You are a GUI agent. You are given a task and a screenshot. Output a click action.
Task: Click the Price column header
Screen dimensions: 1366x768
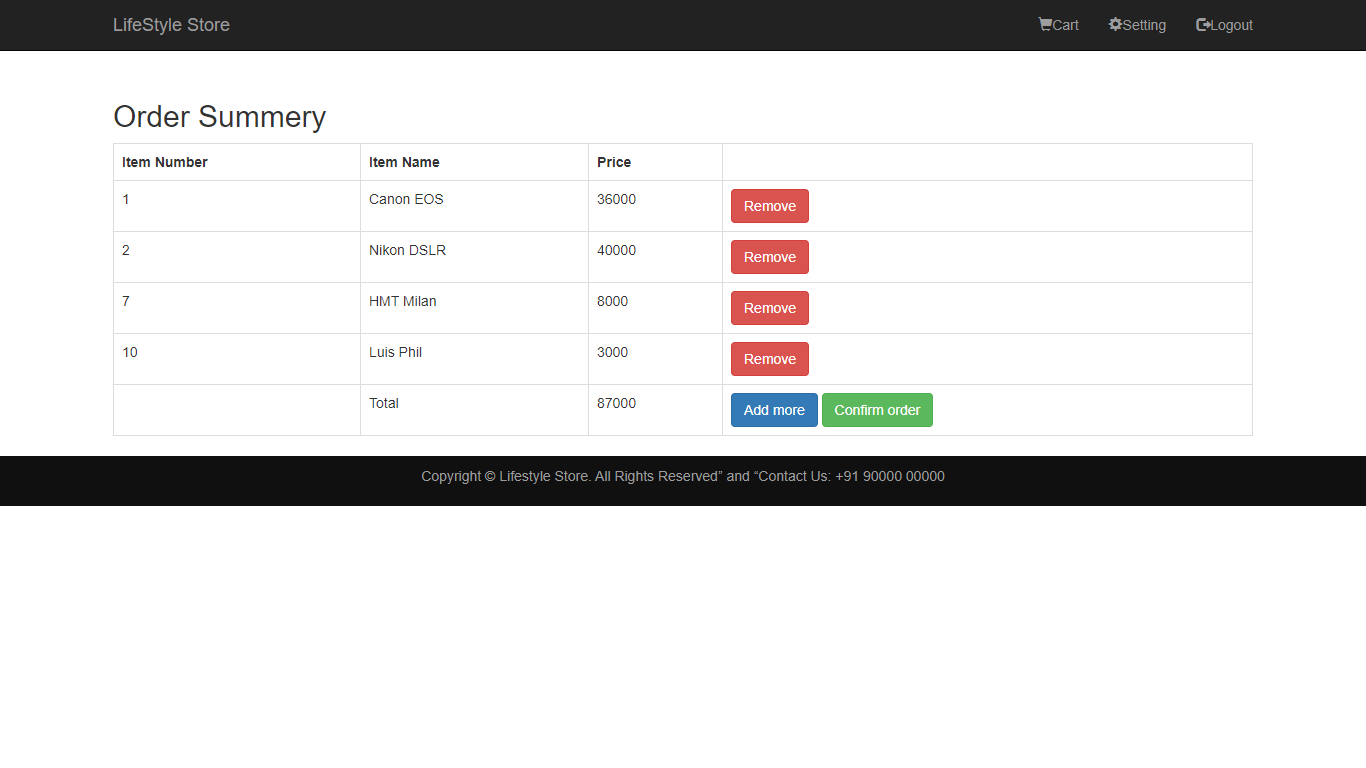click(x=614, y=162)
